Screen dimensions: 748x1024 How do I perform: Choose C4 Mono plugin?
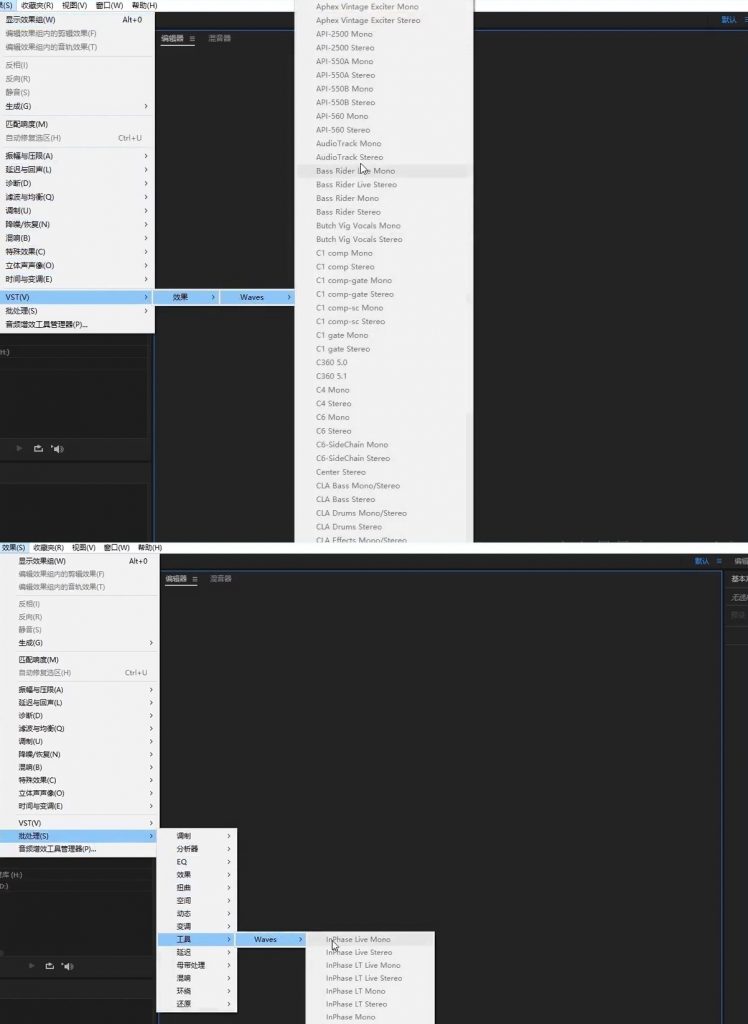tap(333, 390)
